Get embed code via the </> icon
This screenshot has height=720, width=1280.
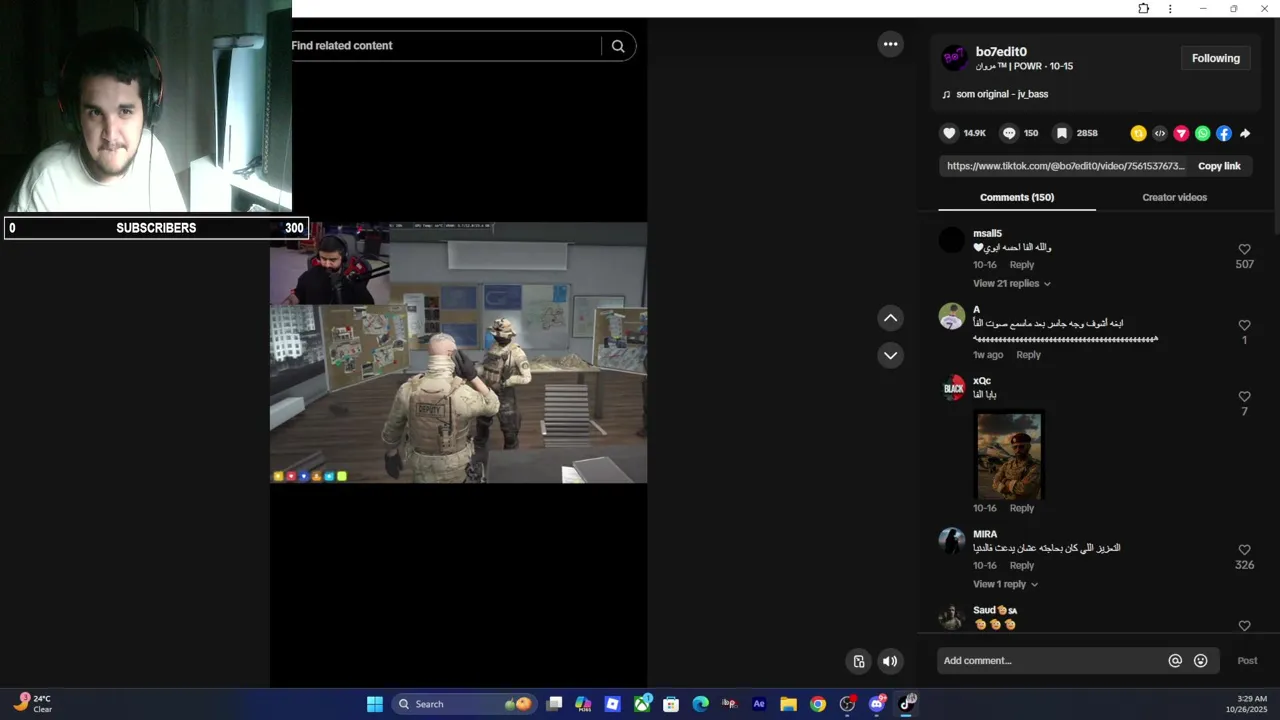[x=1160, y=133]
